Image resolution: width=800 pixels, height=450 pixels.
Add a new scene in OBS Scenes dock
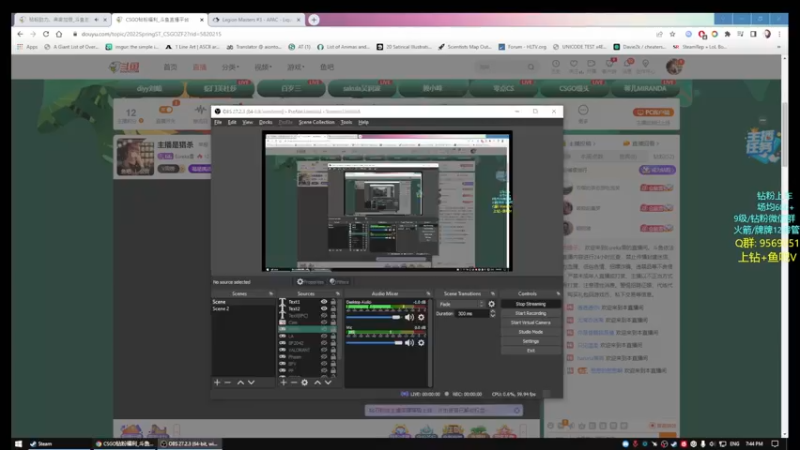217,382
